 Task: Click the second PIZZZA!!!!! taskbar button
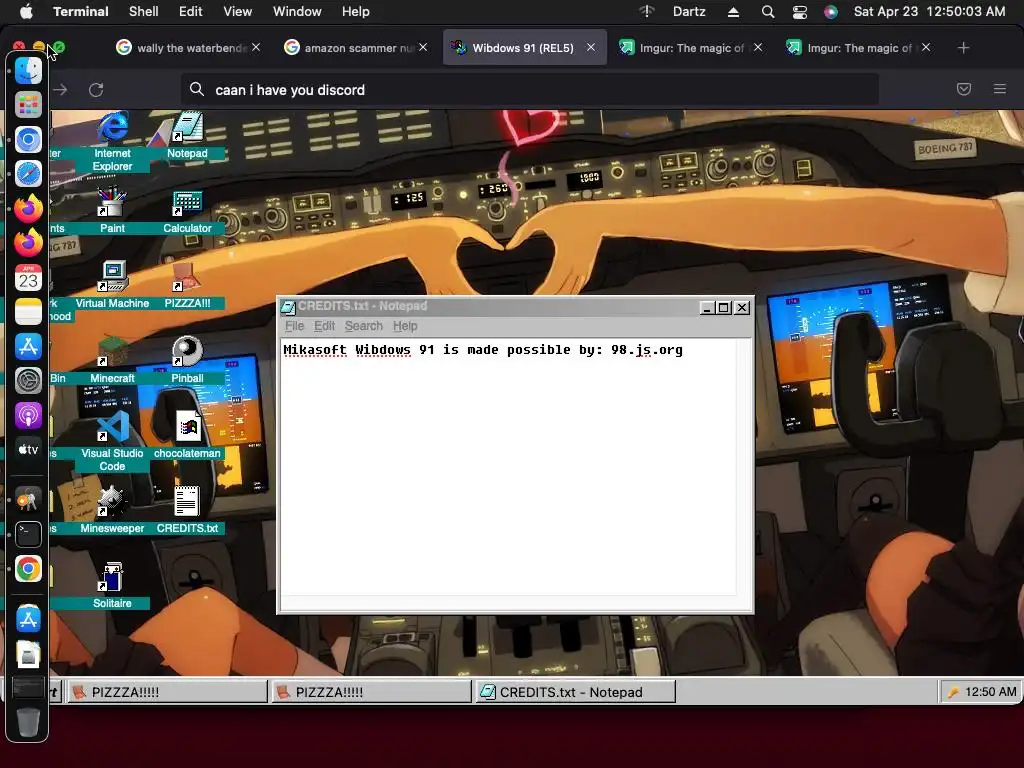click(371, 692)
